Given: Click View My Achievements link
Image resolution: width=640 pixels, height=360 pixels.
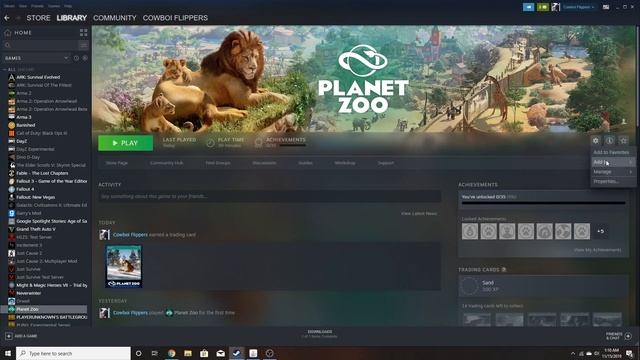Looking at the screenshot, I should (x=598, y=250).
